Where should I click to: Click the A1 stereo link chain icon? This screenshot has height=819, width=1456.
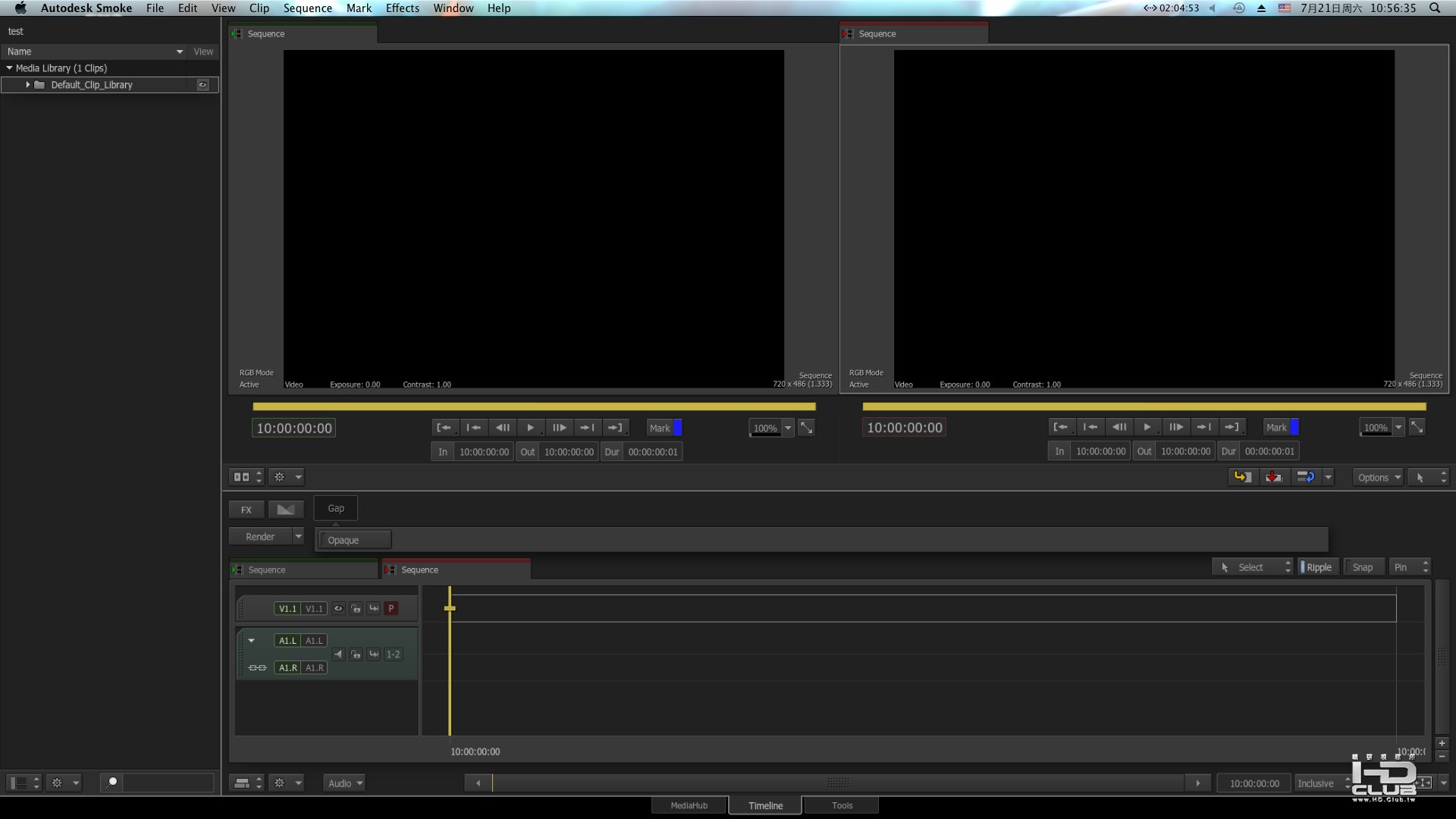(x=257, y=668)
